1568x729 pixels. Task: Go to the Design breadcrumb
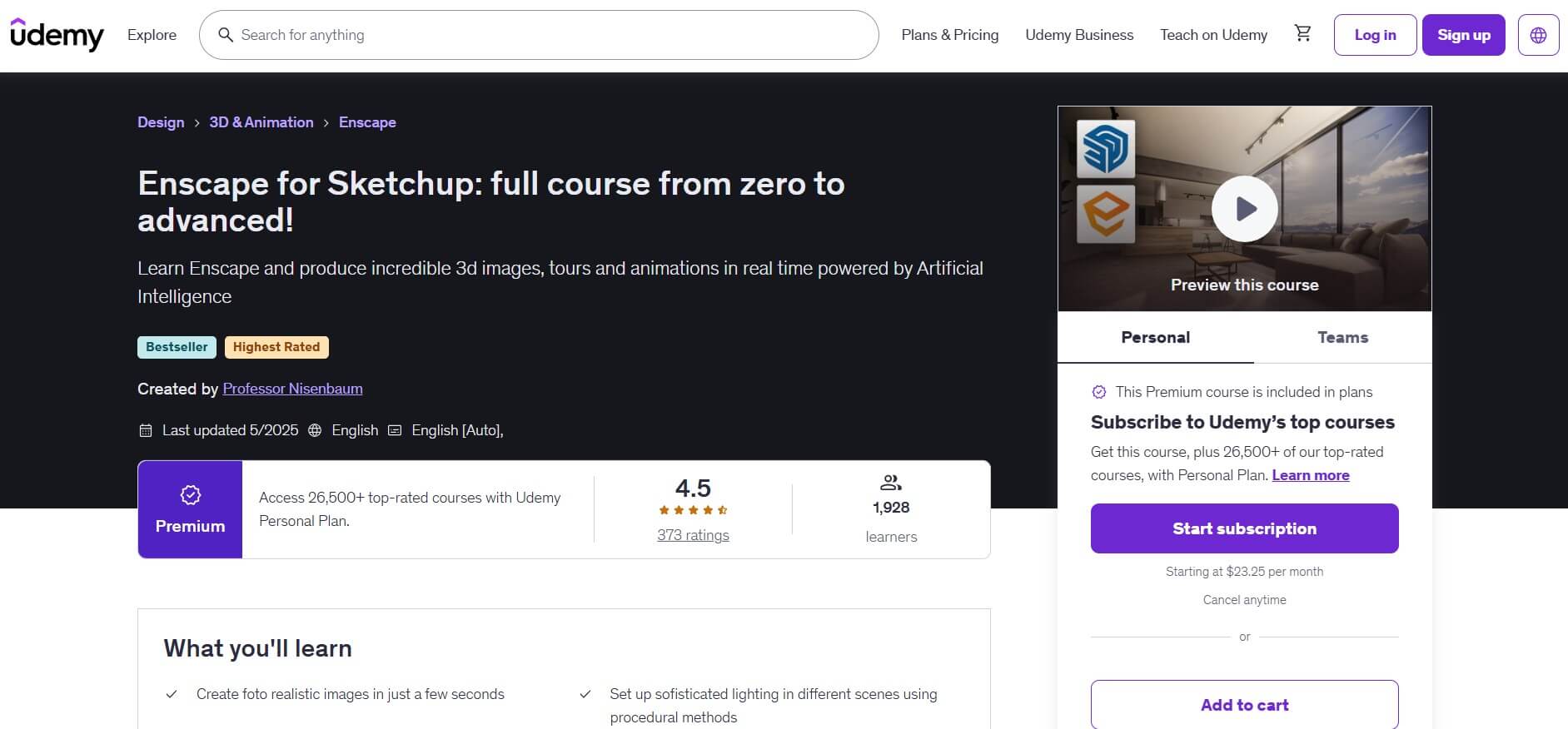click(x=161, y=122)
